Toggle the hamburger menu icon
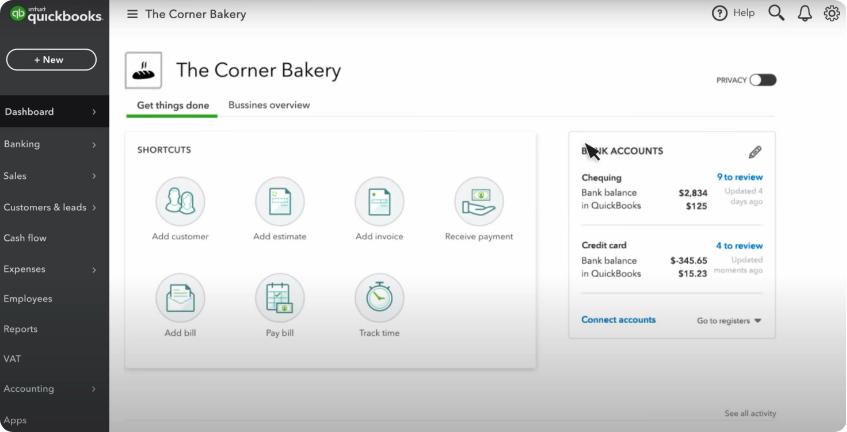Screen dimensions: 847x432 click(132, 14)
